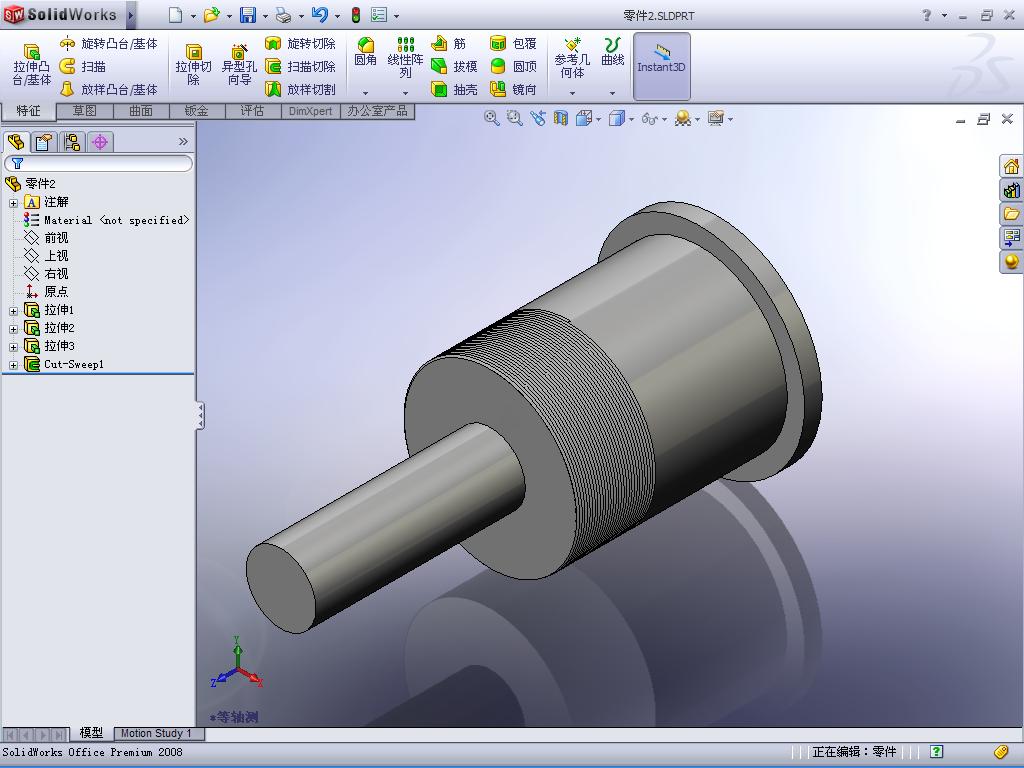Activate the 镜向 mirror tool

pos(513,89)
